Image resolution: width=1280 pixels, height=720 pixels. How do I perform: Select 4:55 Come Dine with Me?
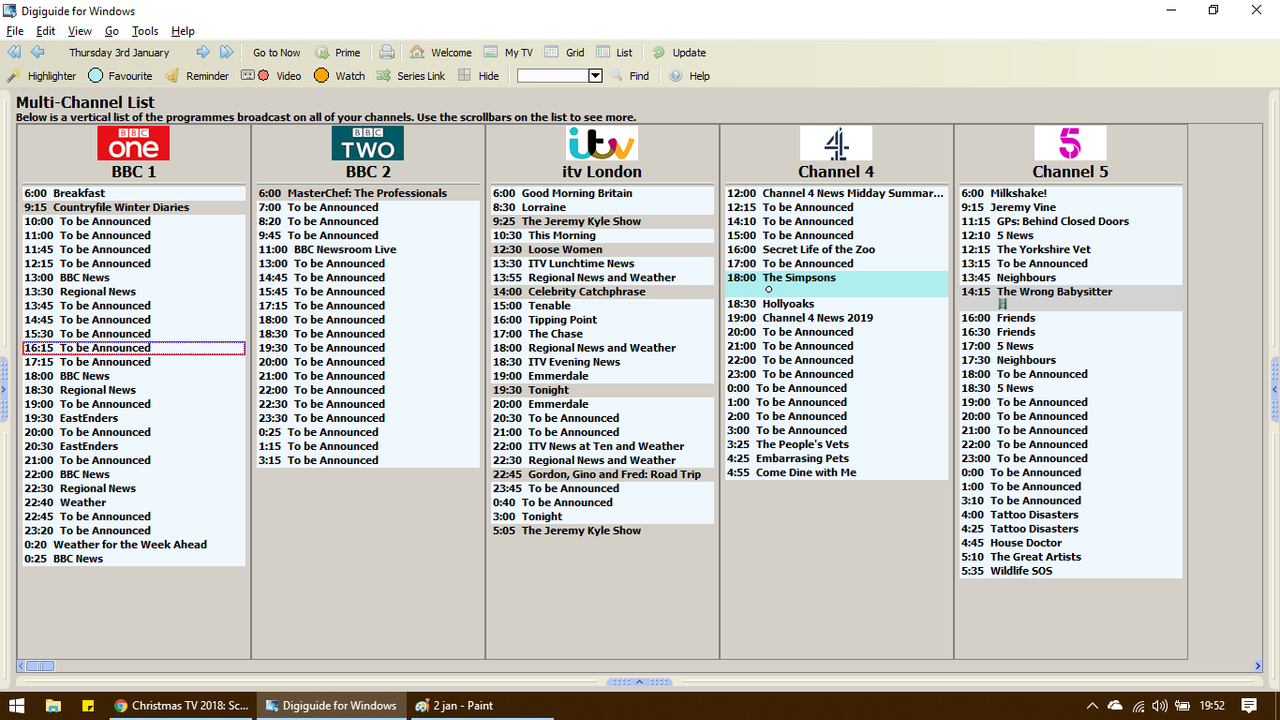click(x=836, y=472)
